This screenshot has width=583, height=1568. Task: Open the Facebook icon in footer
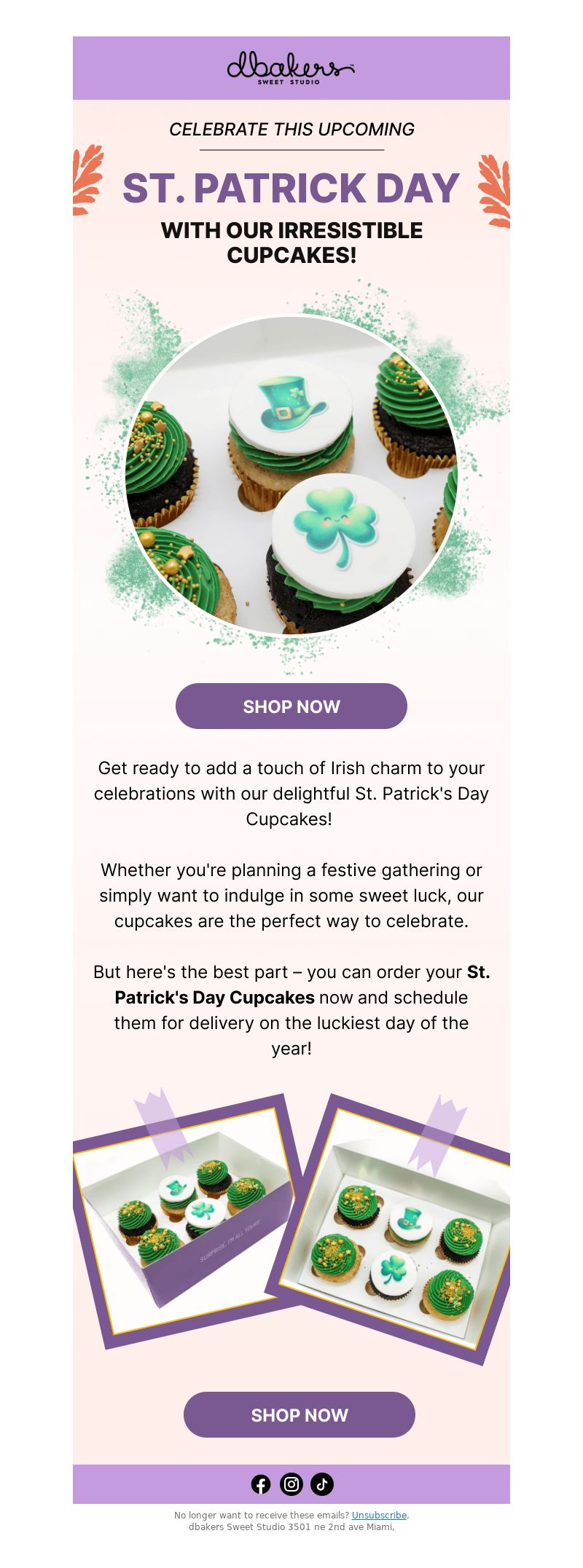[x=261, y=1484]
